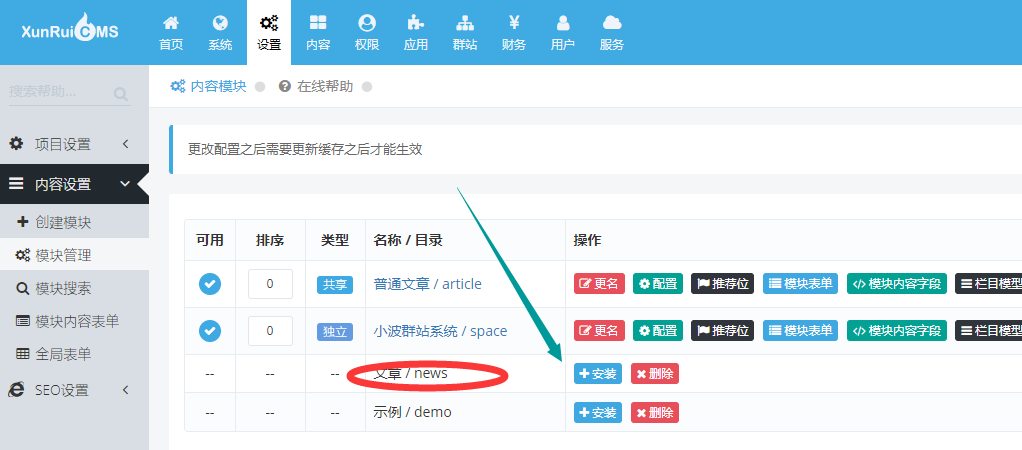This screenshot has width=1022, height=450.
Task: Expand the 项目设置 sidebar section
Action: tap(74, 144)
